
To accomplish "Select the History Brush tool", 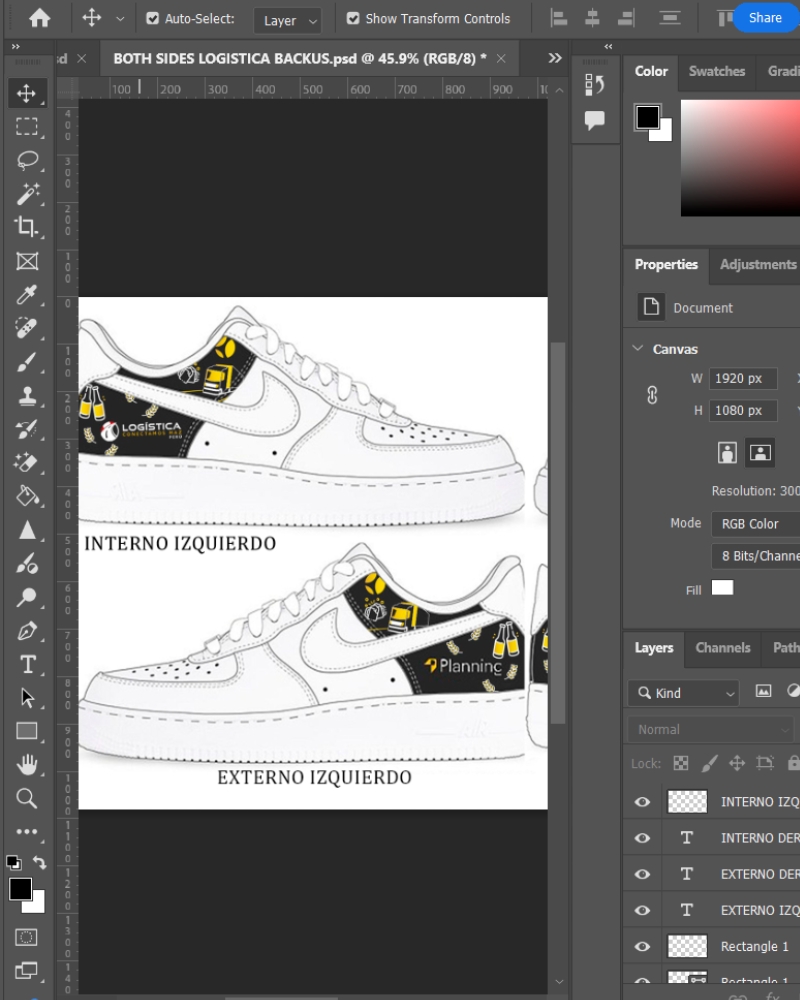I will 27,429.
